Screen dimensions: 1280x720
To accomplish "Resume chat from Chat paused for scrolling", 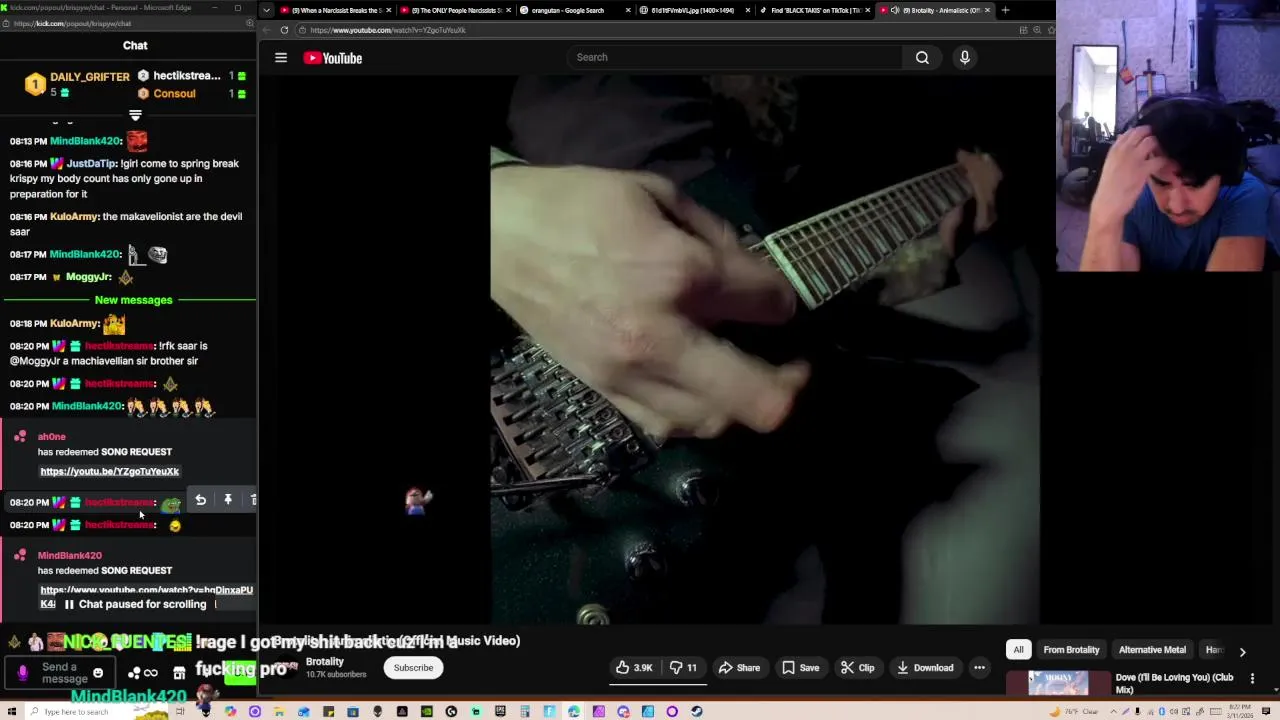I will pyautogui.click(x=135, y=604).
